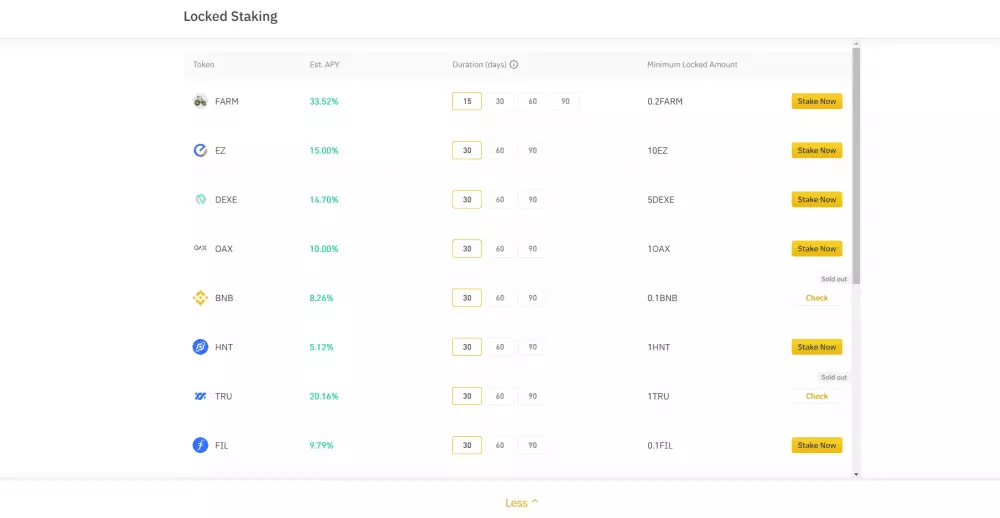Click the Token column header

[203, 64]
